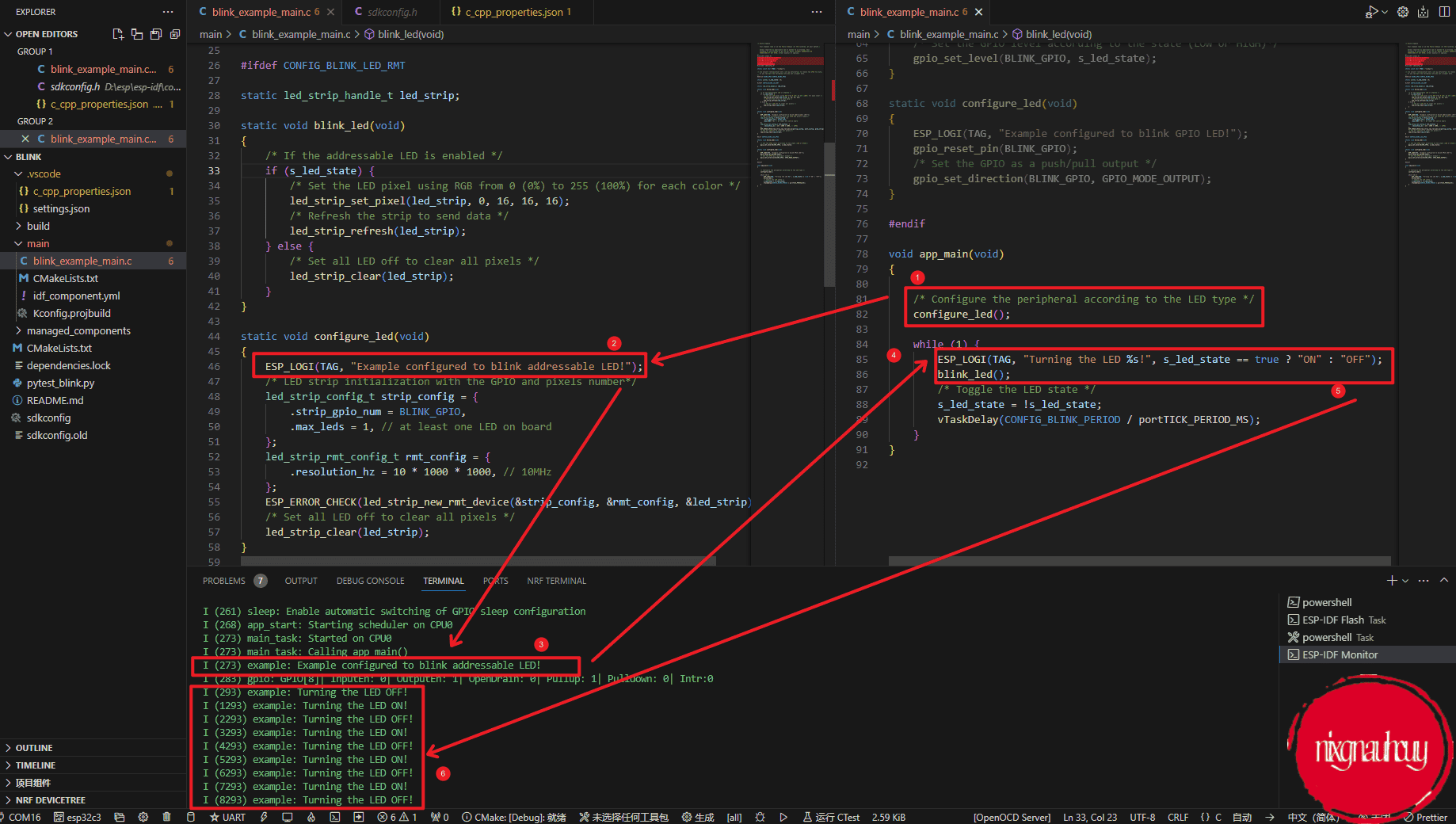This screenshot has height=824, width=1456.
Task: Open the ESP-IDF monitor device icon
Action: [287, 817]
